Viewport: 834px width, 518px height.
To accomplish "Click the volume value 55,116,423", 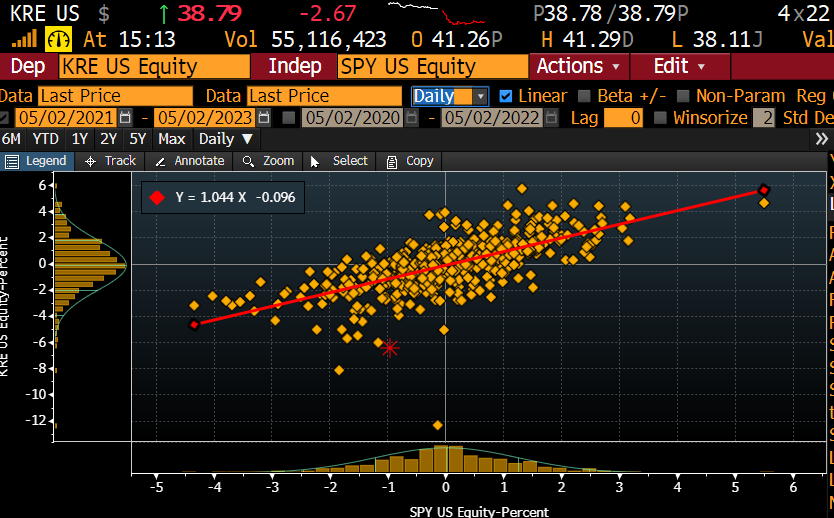I will pos(329,39).
